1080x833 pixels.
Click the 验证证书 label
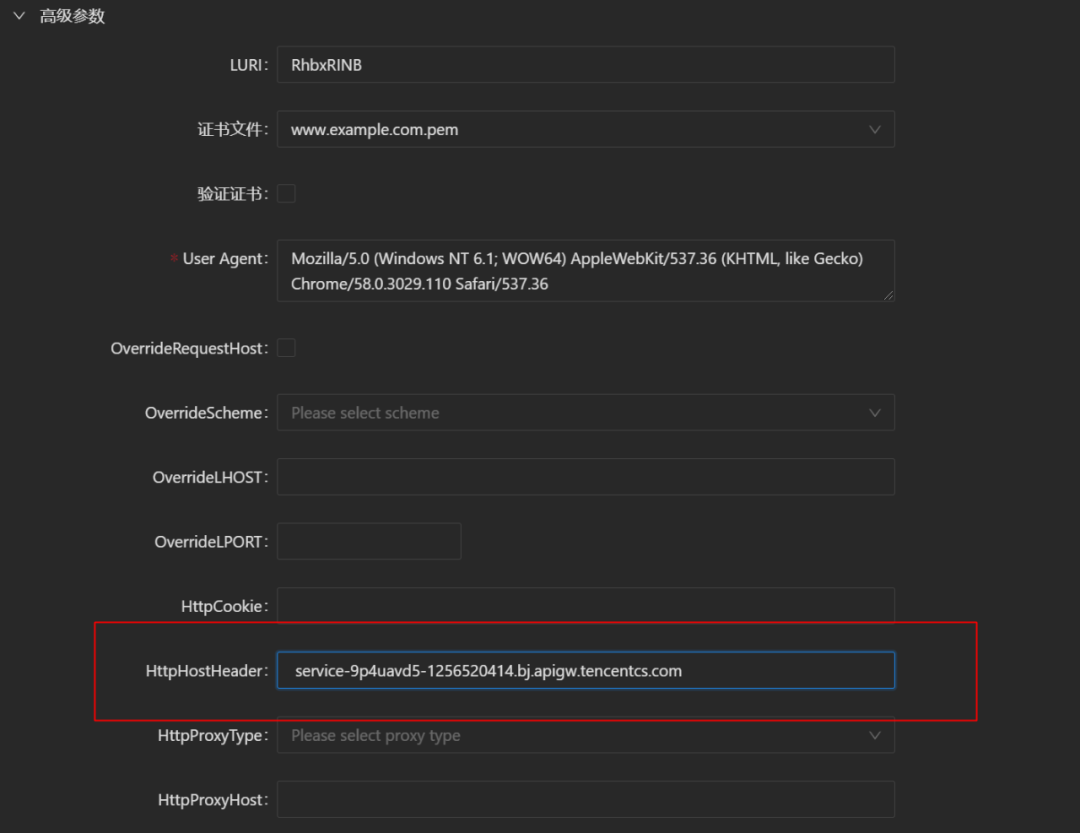[231, 194]
